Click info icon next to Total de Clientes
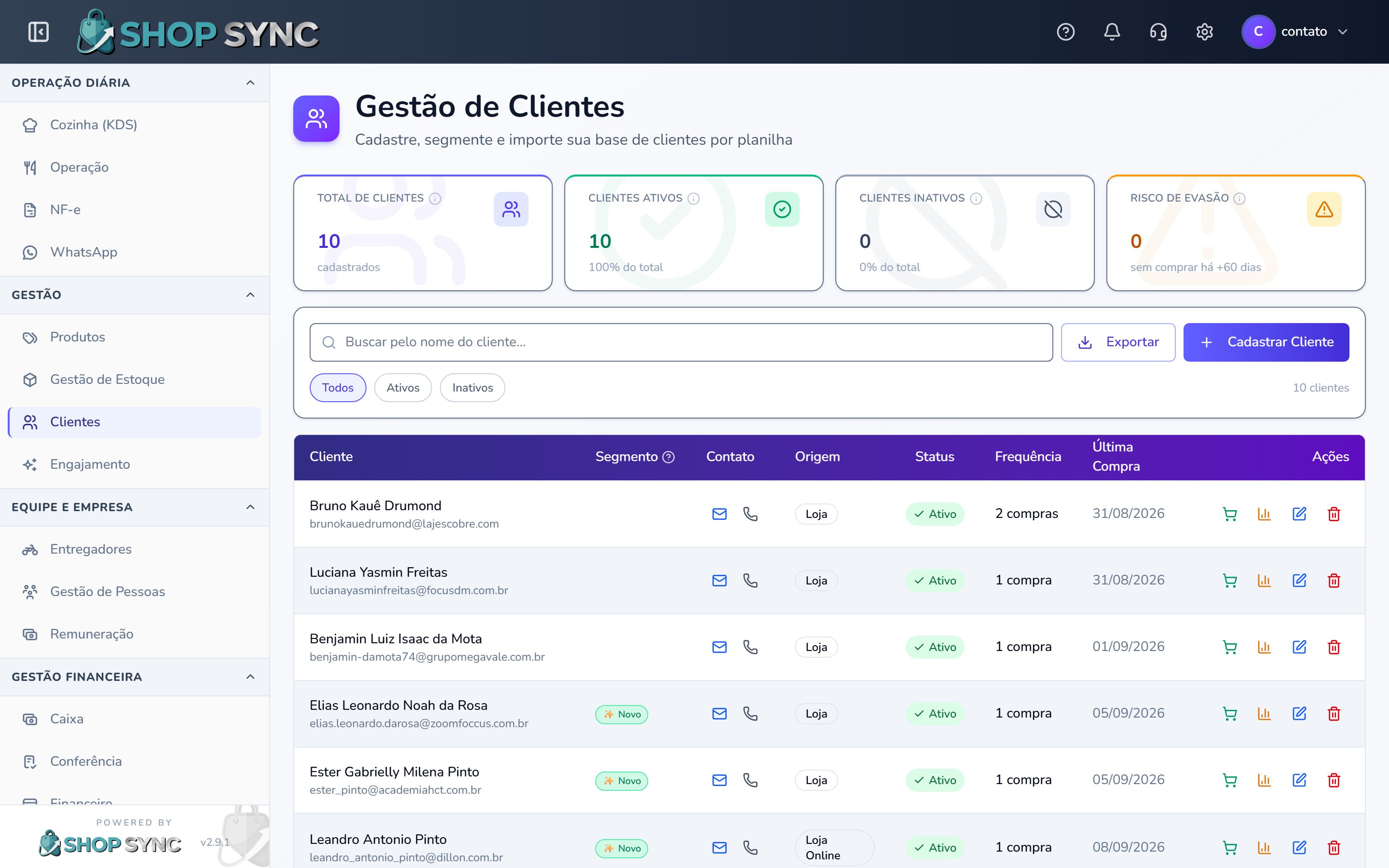Screen dimensions: 1389x868 [x=435, y=199]
